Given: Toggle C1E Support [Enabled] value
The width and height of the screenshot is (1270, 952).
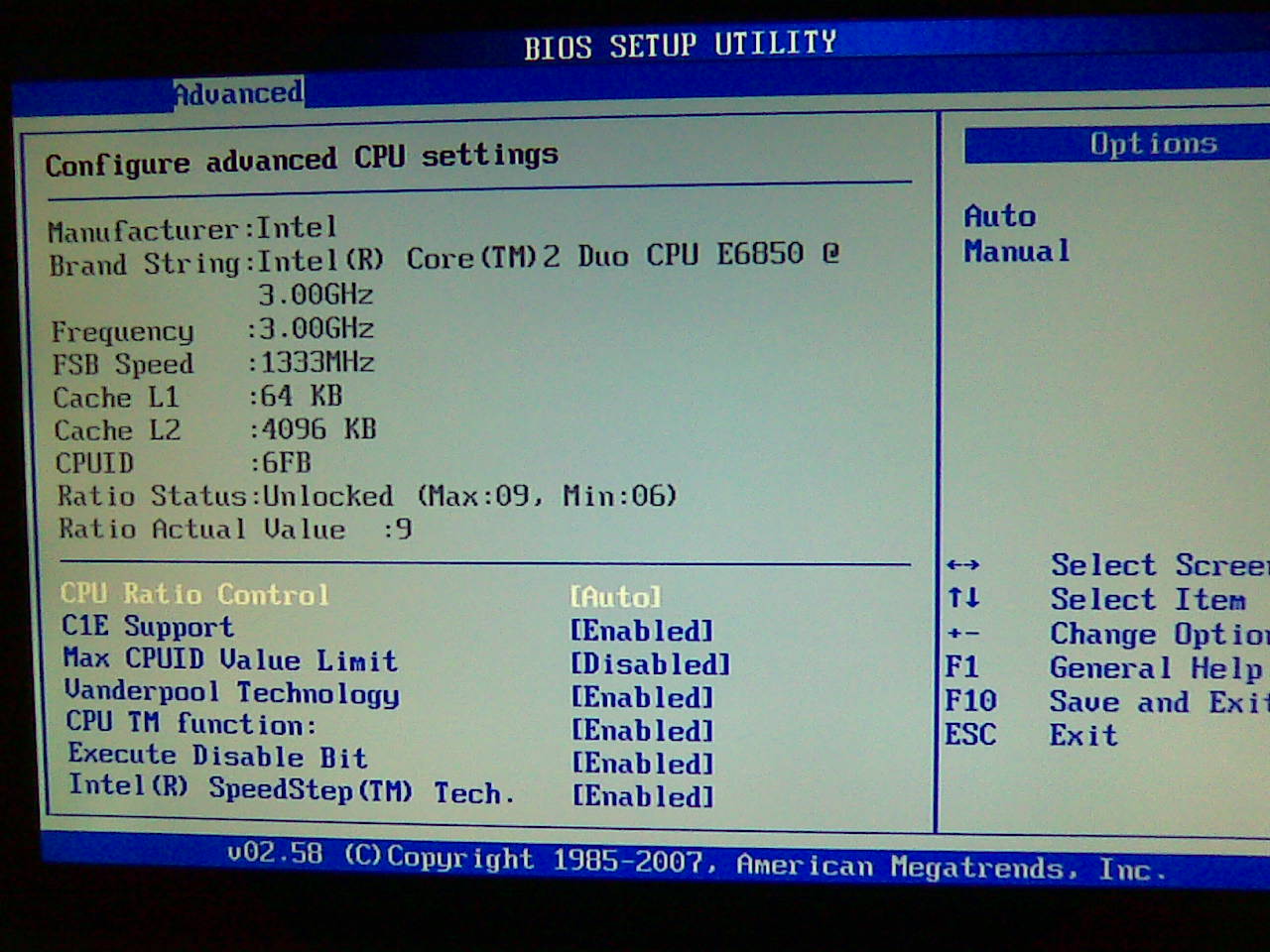Looking at the screenshot, I should tap(642, 631).
